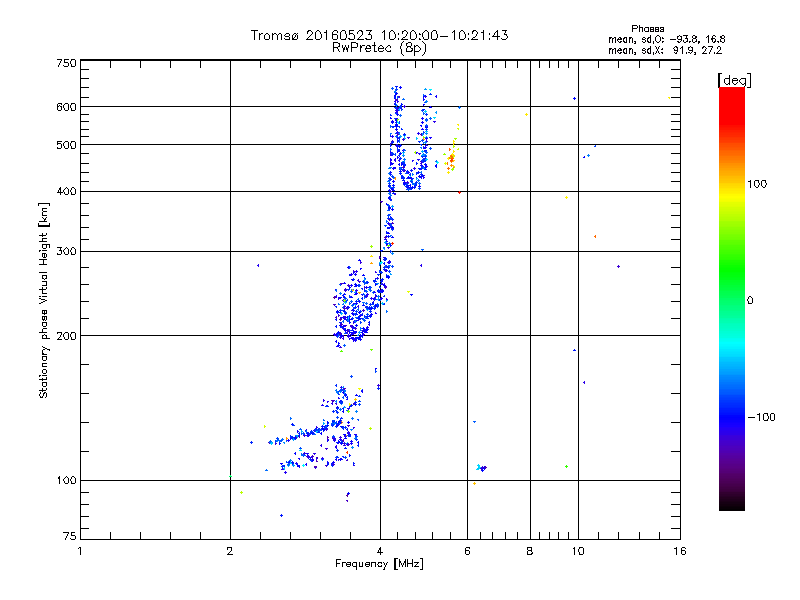Click y-axis tick label '100'
The width and height of the screenshot is (800, 600).
click(66, 481)
